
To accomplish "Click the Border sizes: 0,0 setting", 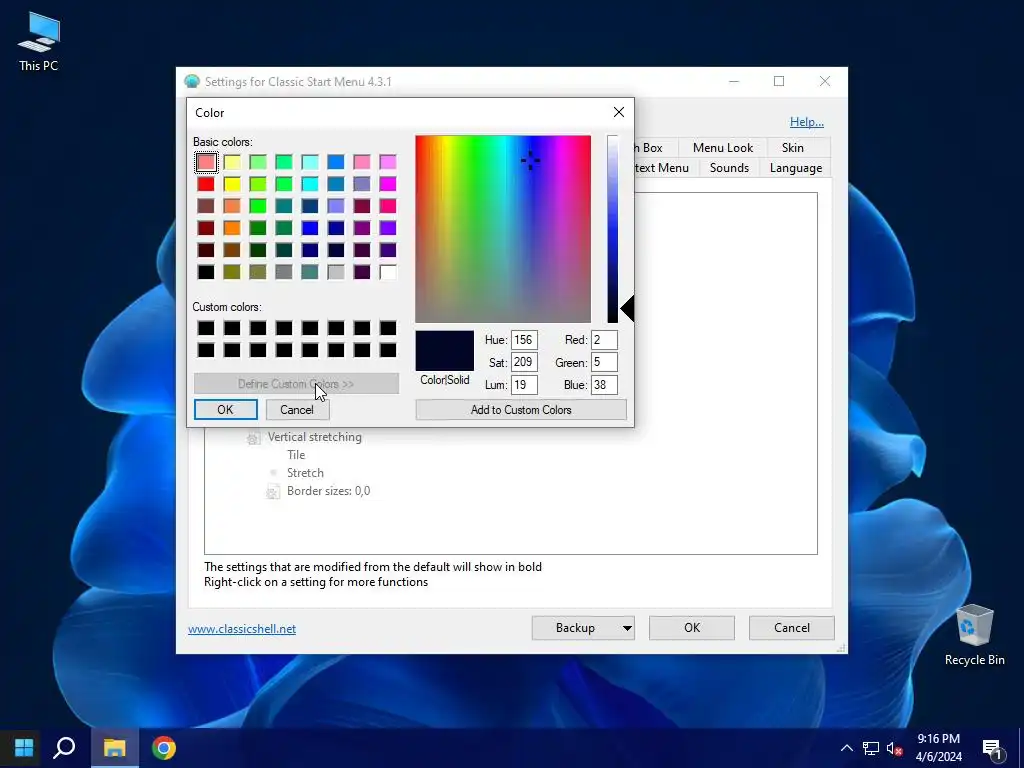I will (328, 491).
